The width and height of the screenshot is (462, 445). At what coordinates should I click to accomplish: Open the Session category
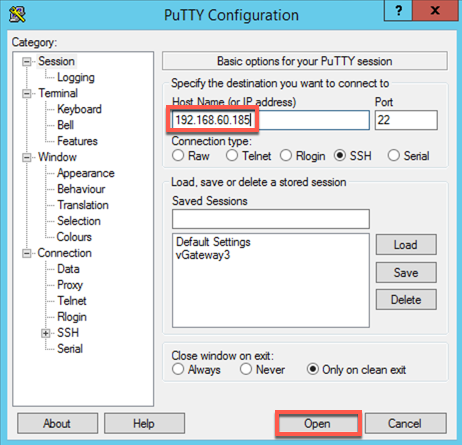(56, 61)
